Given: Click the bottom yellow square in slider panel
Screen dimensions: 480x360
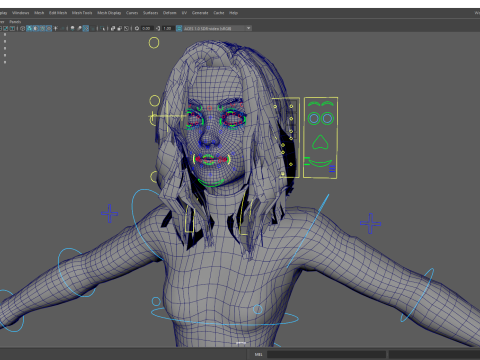Looking at the screenshot, I should [x=283, y=174].
